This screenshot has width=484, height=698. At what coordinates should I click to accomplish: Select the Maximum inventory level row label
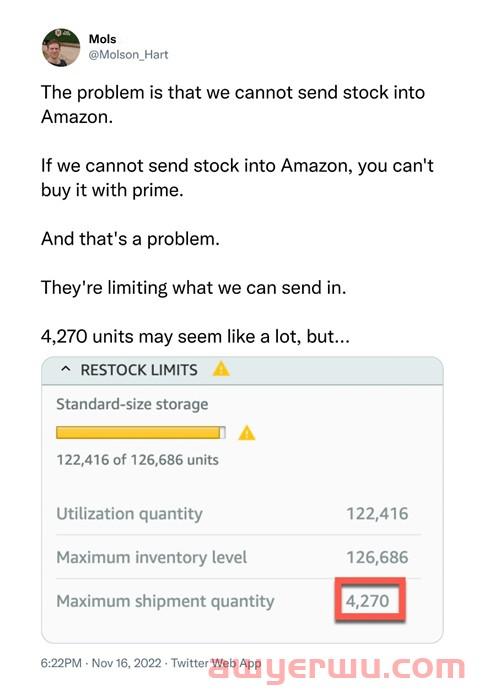tap(151, 557)
